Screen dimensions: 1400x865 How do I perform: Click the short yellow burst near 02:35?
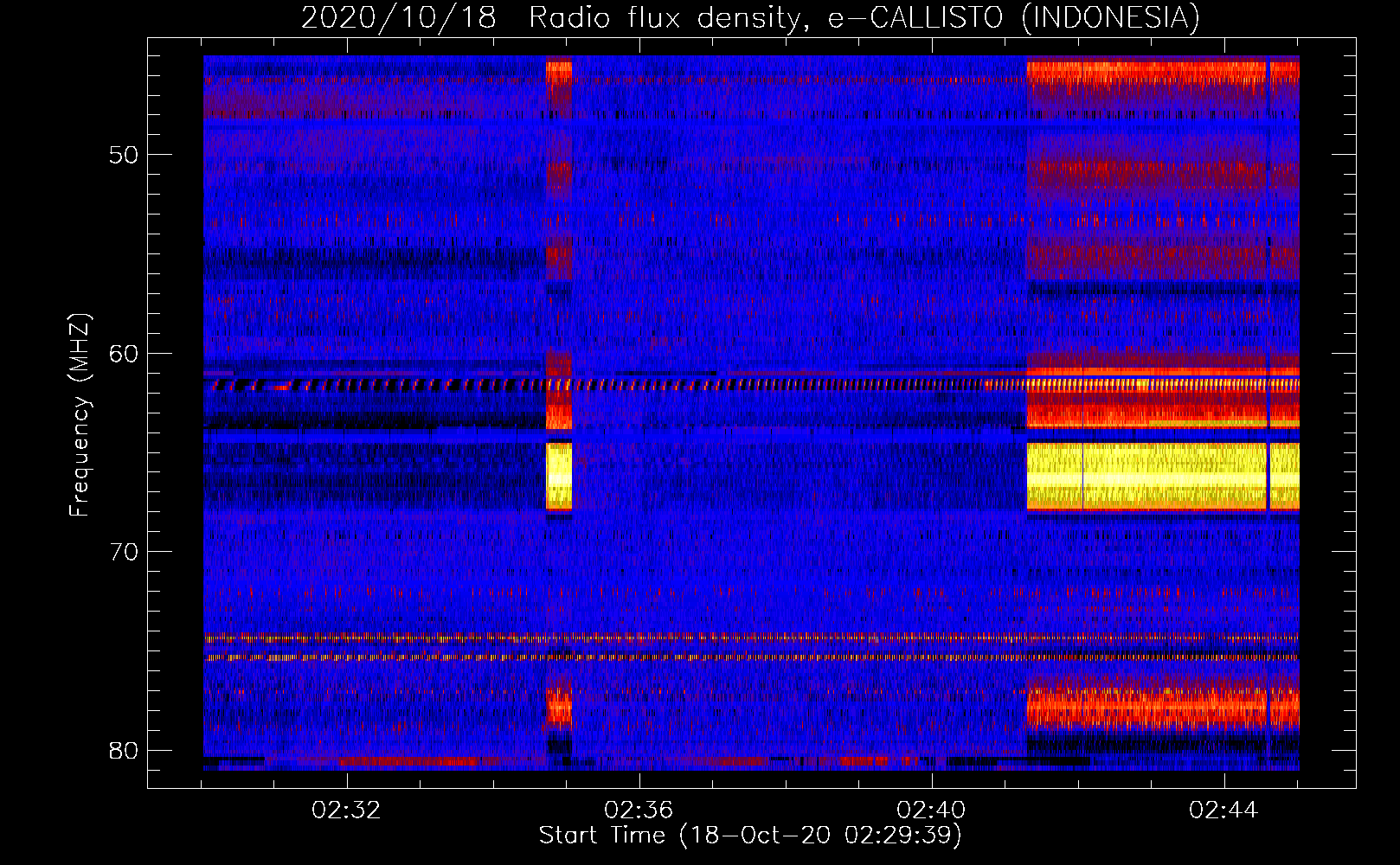pos(559,476)
